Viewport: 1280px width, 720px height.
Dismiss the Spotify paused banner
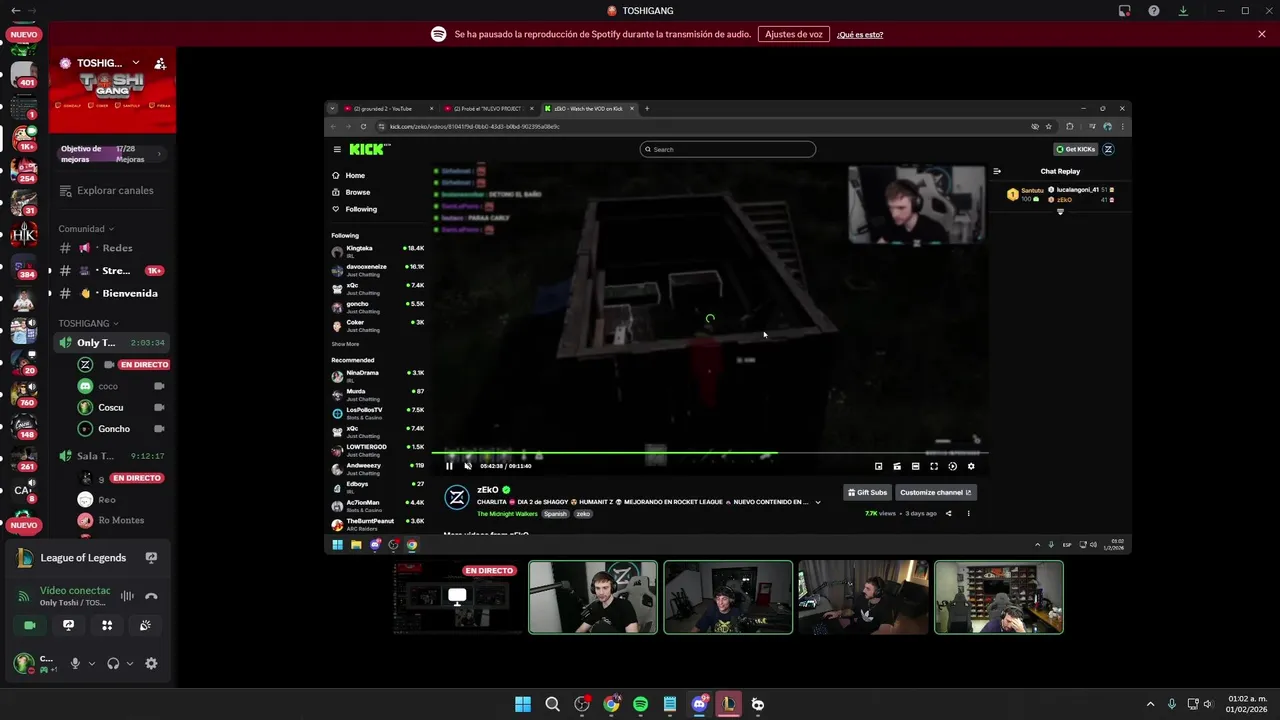[1262, 34]
